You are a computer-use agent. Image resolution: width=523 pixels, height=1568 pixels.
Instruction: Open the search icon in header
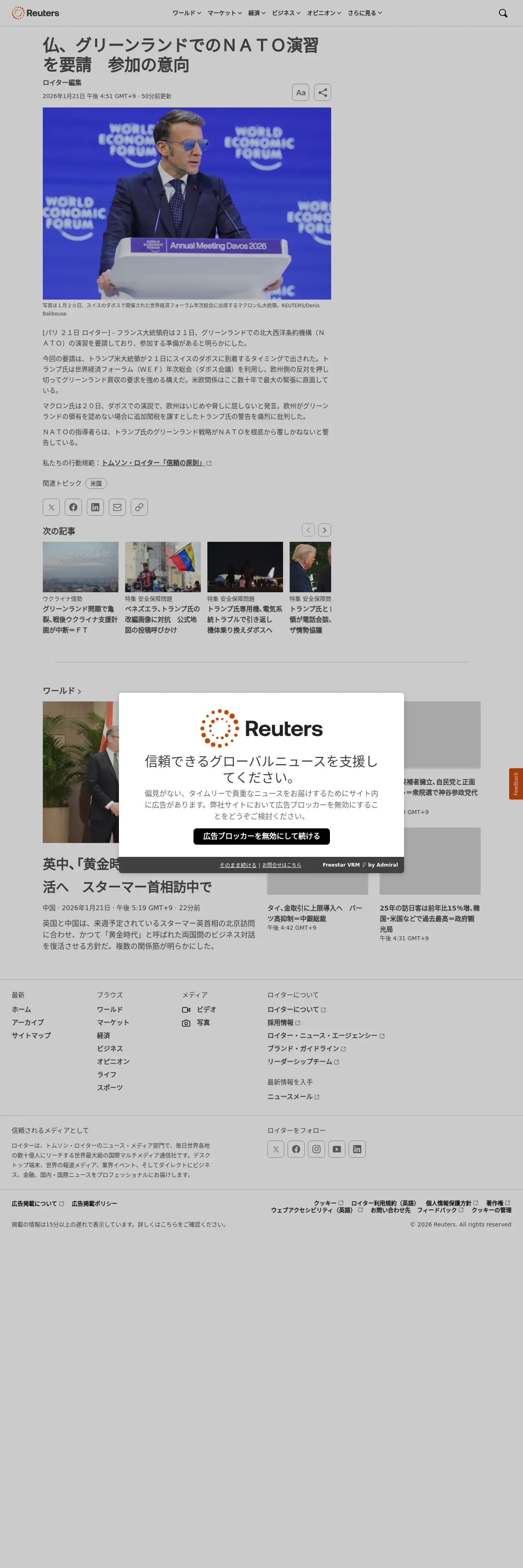[x=503, y=13]
